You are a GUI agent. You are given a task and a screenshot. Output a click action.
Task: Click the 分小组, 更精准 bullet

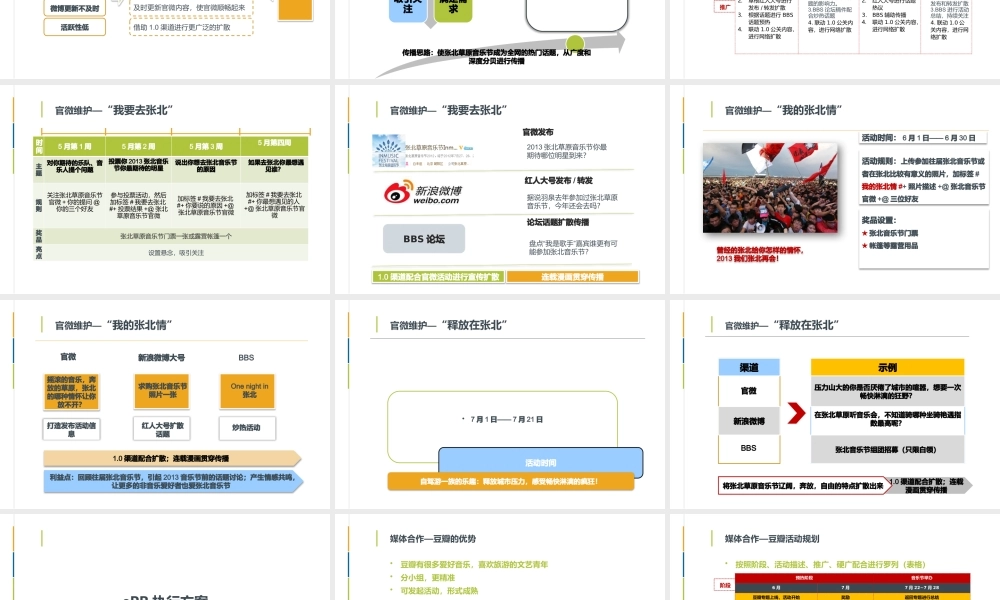(x=427, y=578)
